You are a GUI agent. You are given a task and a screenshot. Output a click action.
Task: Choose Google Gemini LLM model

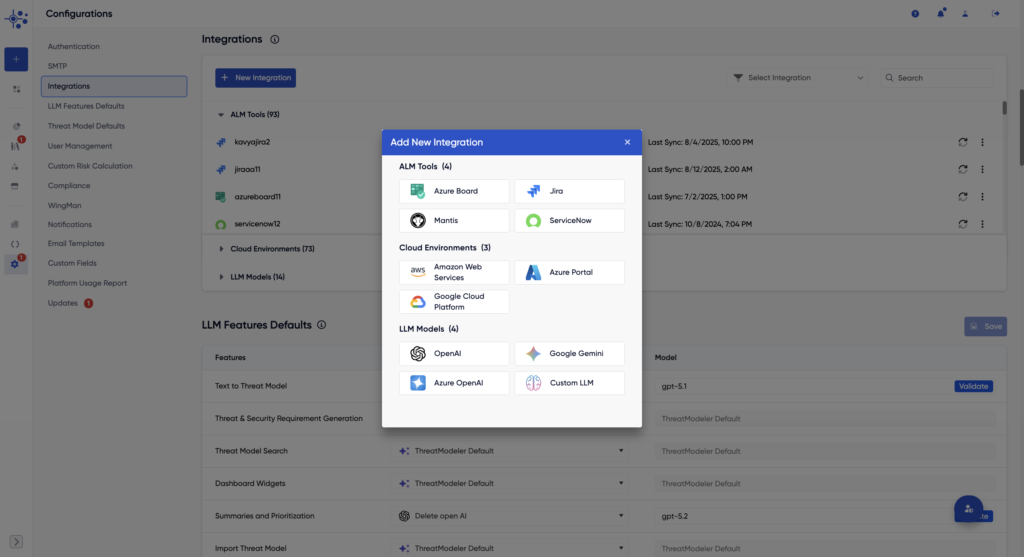[569, 354]
